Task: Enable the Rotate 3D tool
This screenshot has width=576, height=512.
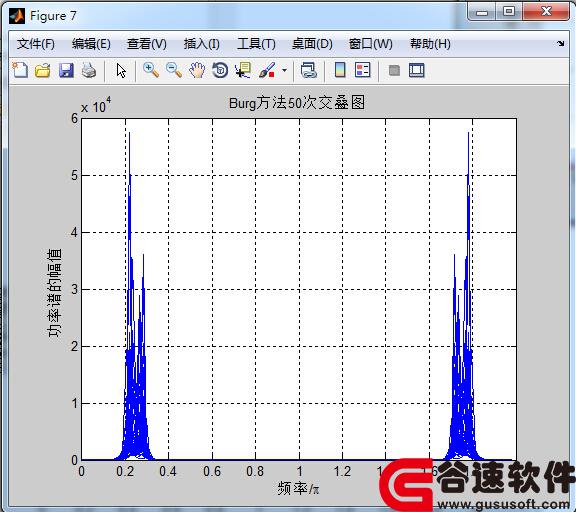Action: tap(220, 70)
